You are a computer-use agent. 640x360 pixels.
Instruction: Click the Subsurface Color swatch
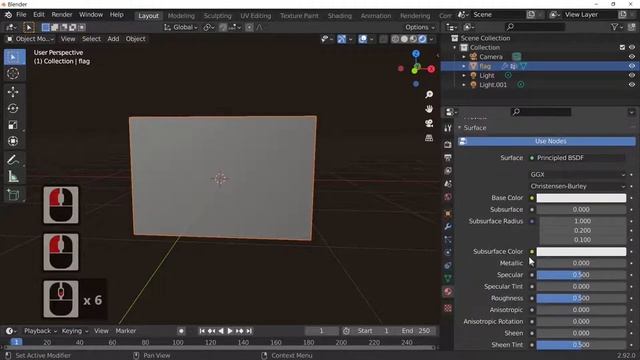click(x=581, y=252)
